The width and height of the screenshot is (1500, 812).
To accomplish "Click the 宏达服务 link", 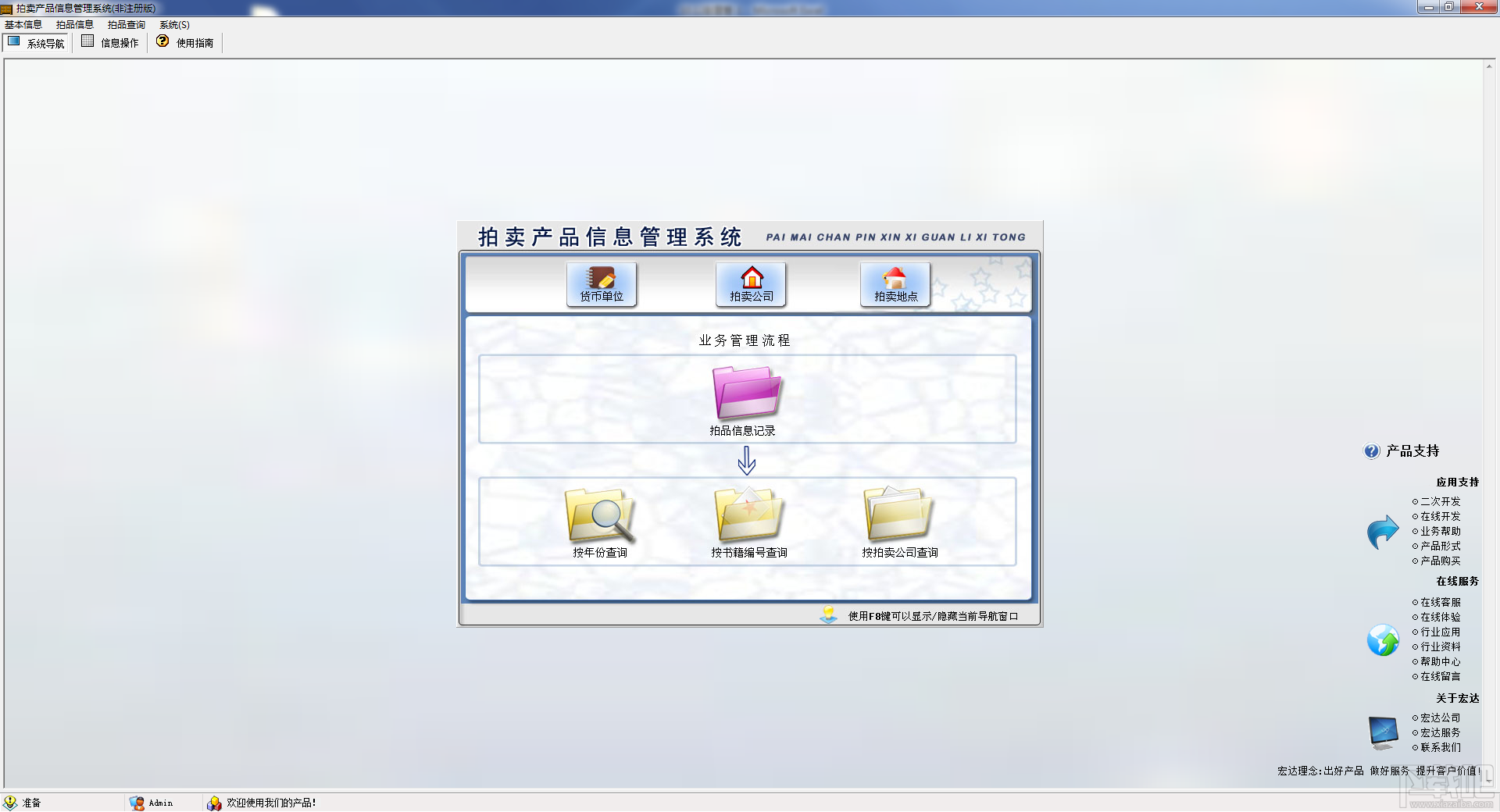I will pyautogui.click(x=1440, y=732).
